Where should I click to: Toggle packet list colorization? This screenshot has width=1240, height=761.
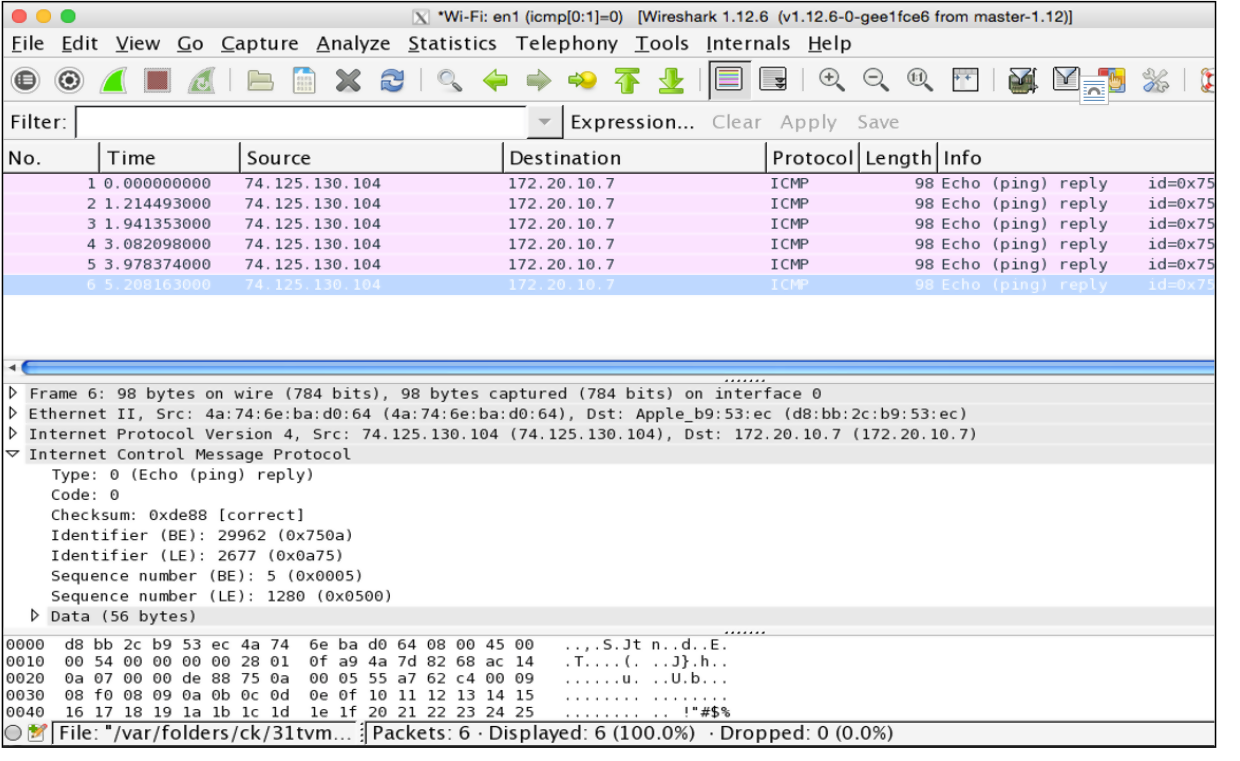[729, 81]
